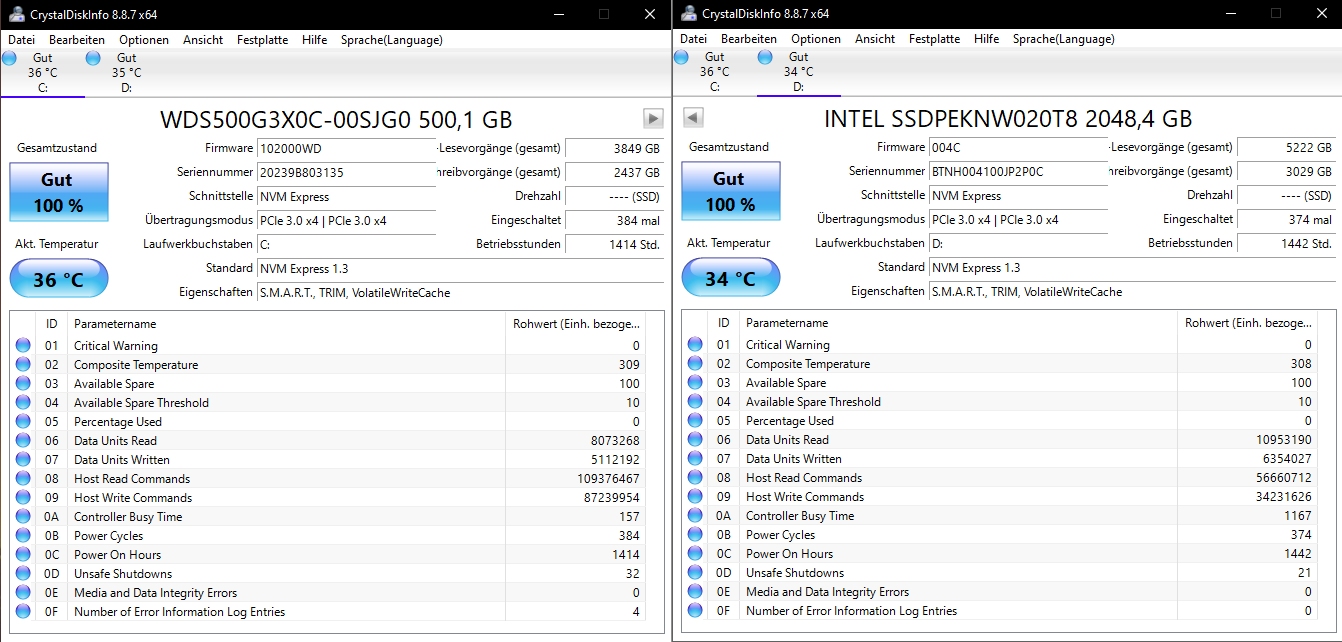Open Festplatte menu in right window
Screen dimensions: 1342x642
(x=934, y=40)
